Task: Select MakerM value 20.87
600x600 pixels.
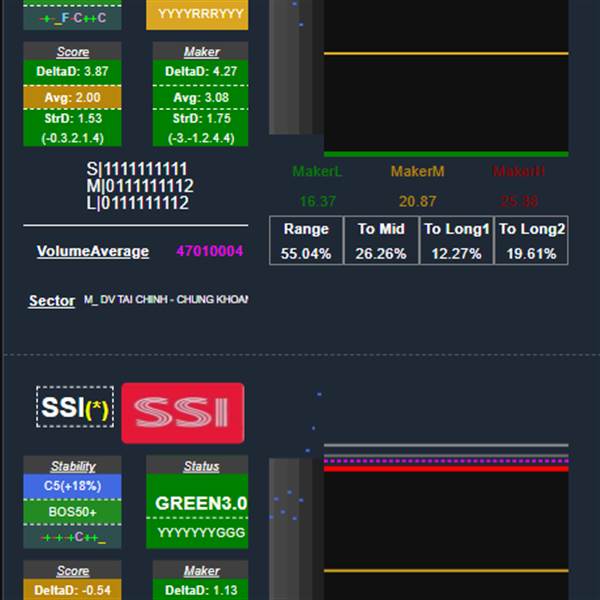Action: click(417, 201)
